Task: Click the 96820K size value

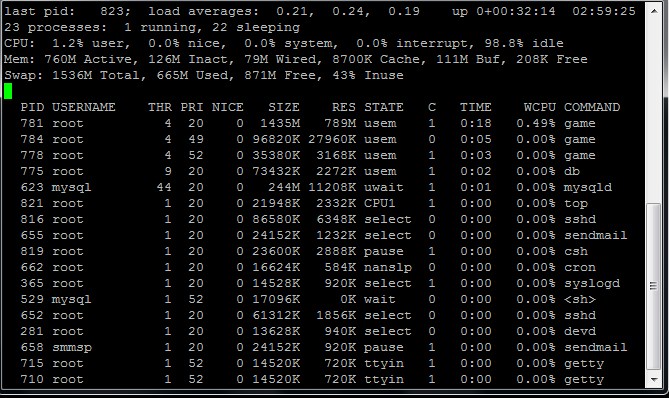Action: (276, 139)
